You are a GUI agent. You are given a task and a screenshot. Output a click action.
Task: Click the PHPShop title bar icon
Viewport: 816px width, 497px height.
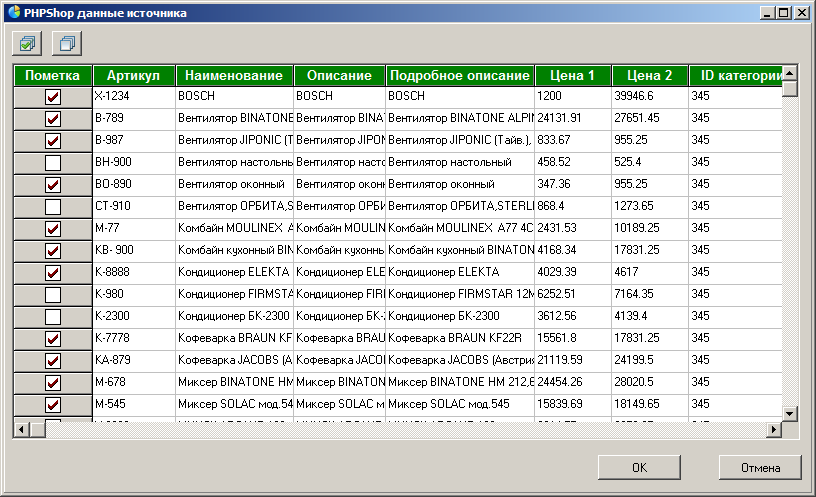tap(14, 12)
